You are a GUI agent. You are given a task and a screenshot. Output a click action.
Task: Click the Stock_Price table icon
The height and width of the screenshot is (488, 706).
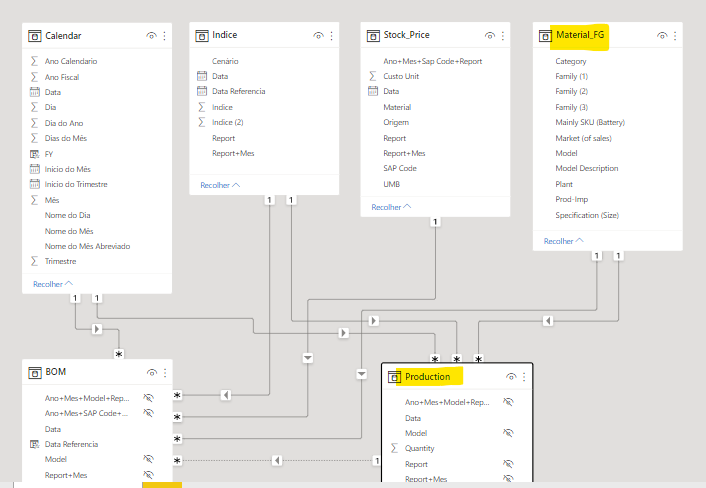tap(373, 36)
